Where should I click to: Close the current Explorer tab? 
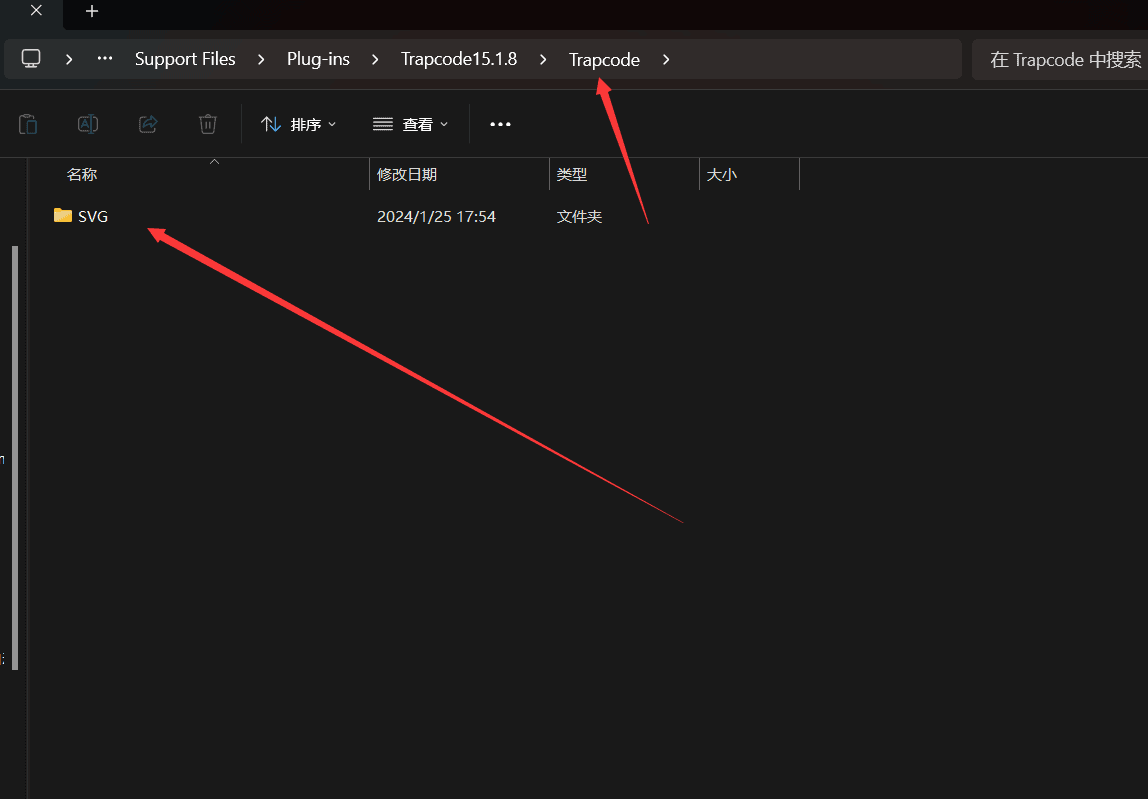pos(36,11)
